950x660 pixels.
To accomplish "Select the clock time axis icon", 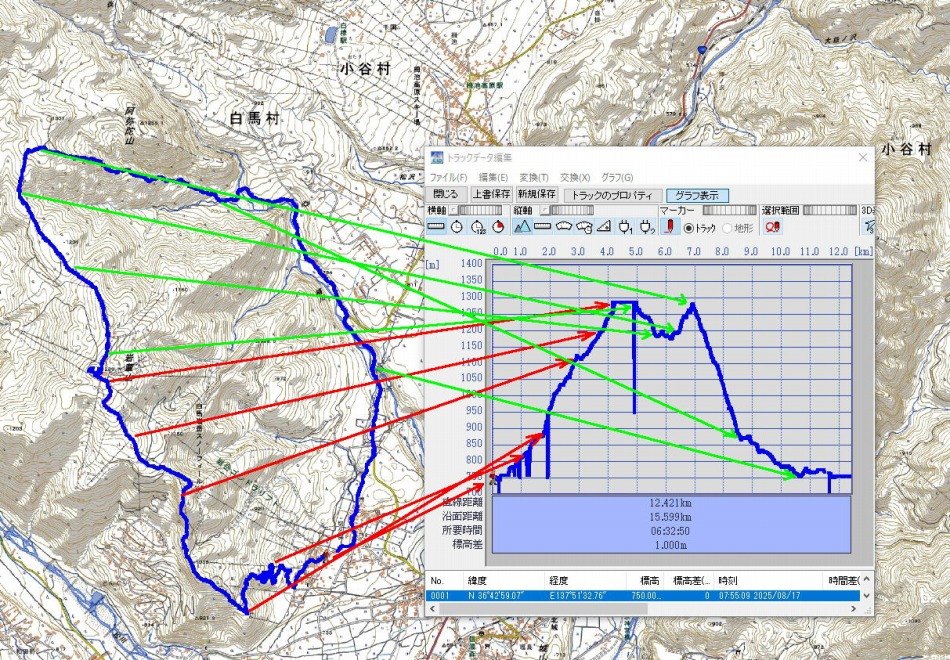I will (457, 227).
